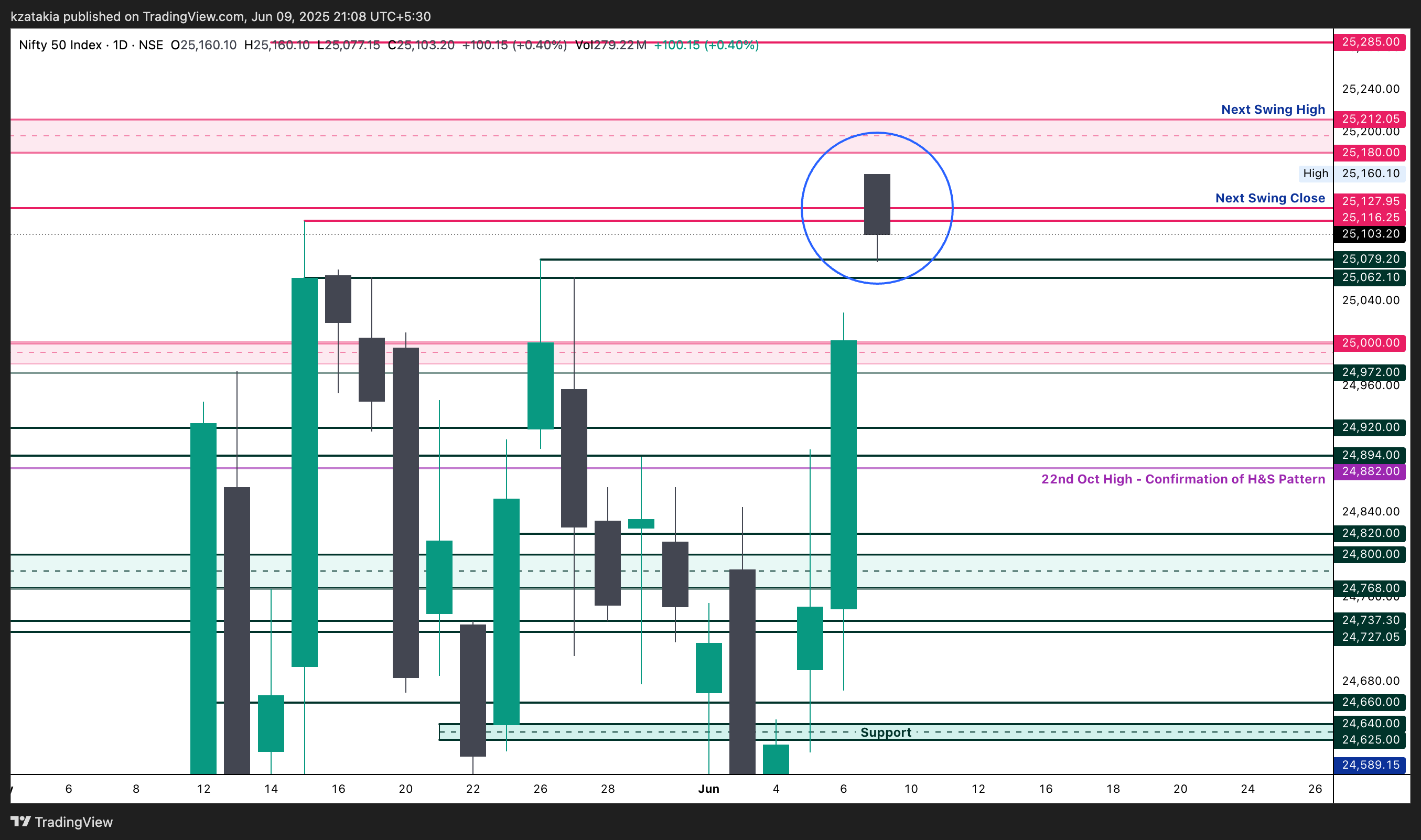This screenshot has width=1421, height=840.
Task: Click the purple 24,882.00 price label
Action: 1370,471
